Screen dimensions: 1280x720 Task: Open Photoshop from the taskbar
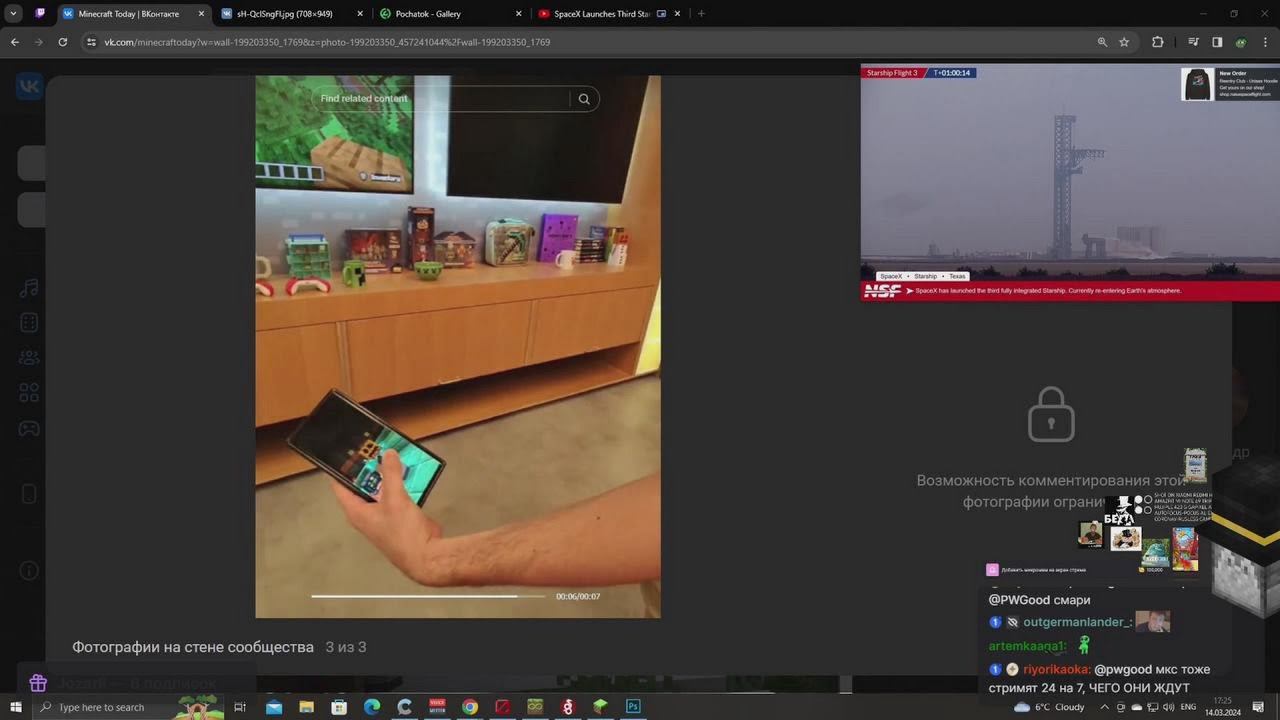click(x=633, y=707)
